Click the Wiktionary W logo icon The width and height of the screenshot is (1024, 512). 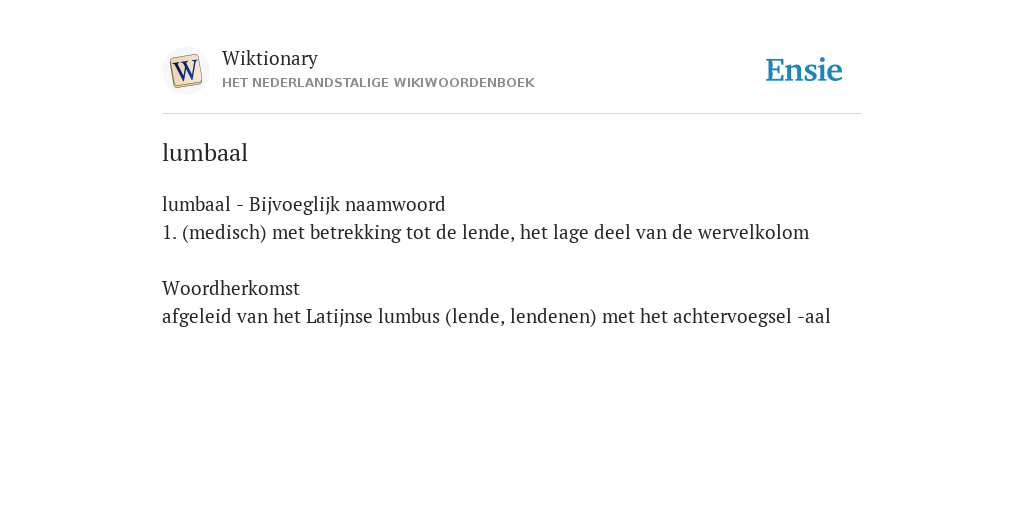pos(185,71)
